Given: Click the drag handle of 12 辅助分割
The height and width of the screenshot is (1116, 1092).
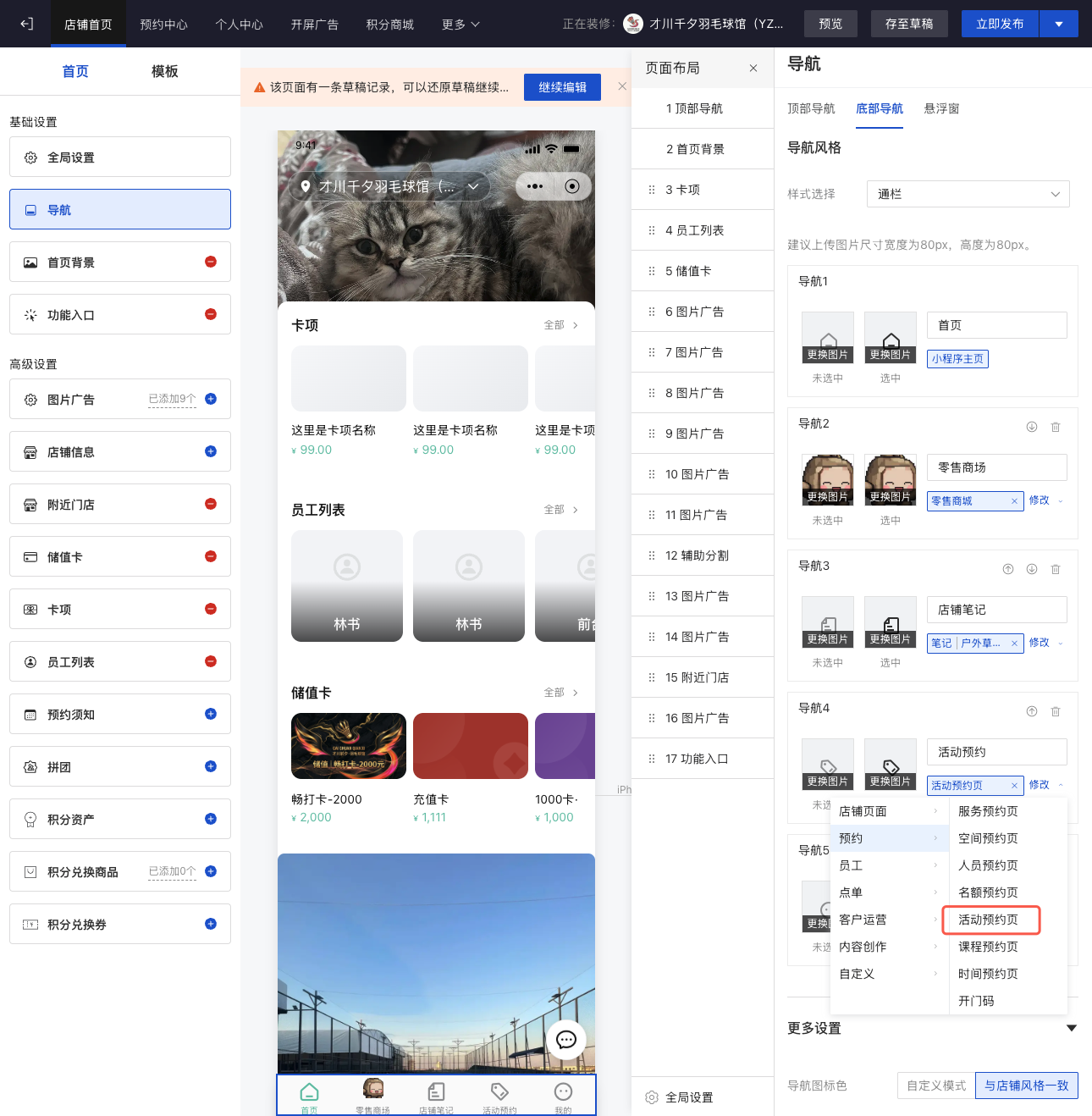Looking at the screenshot, I should pyautogui.click(x=651, y=555).
